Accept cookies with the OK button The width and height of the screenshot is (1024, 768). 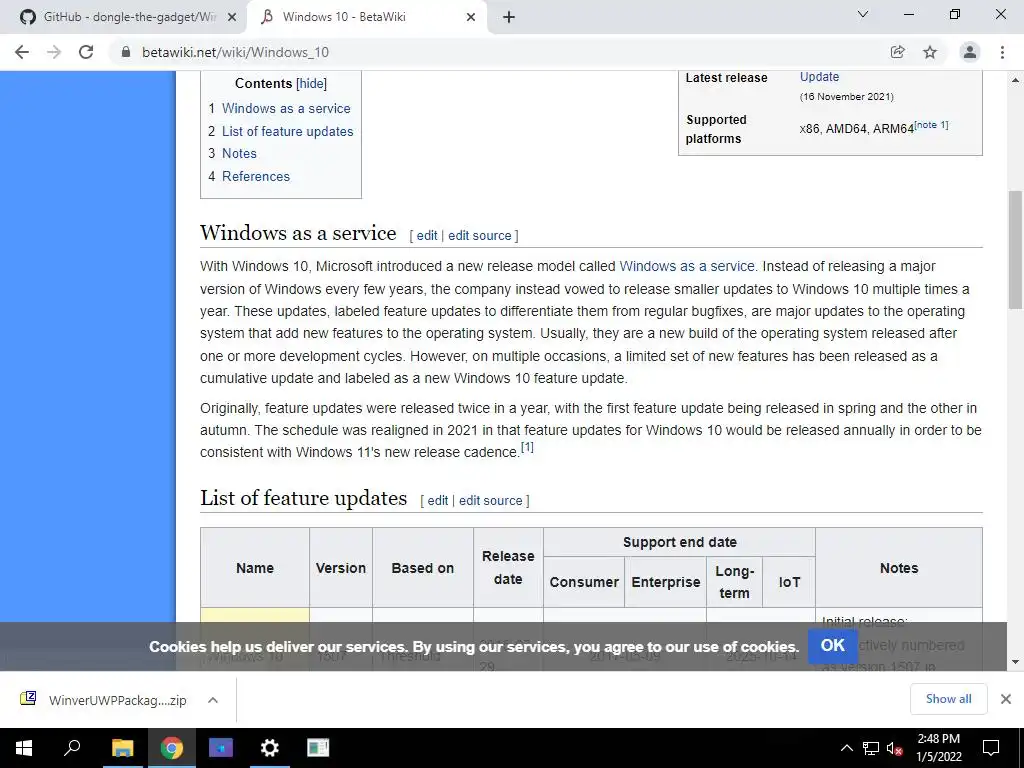pos(832,645)
